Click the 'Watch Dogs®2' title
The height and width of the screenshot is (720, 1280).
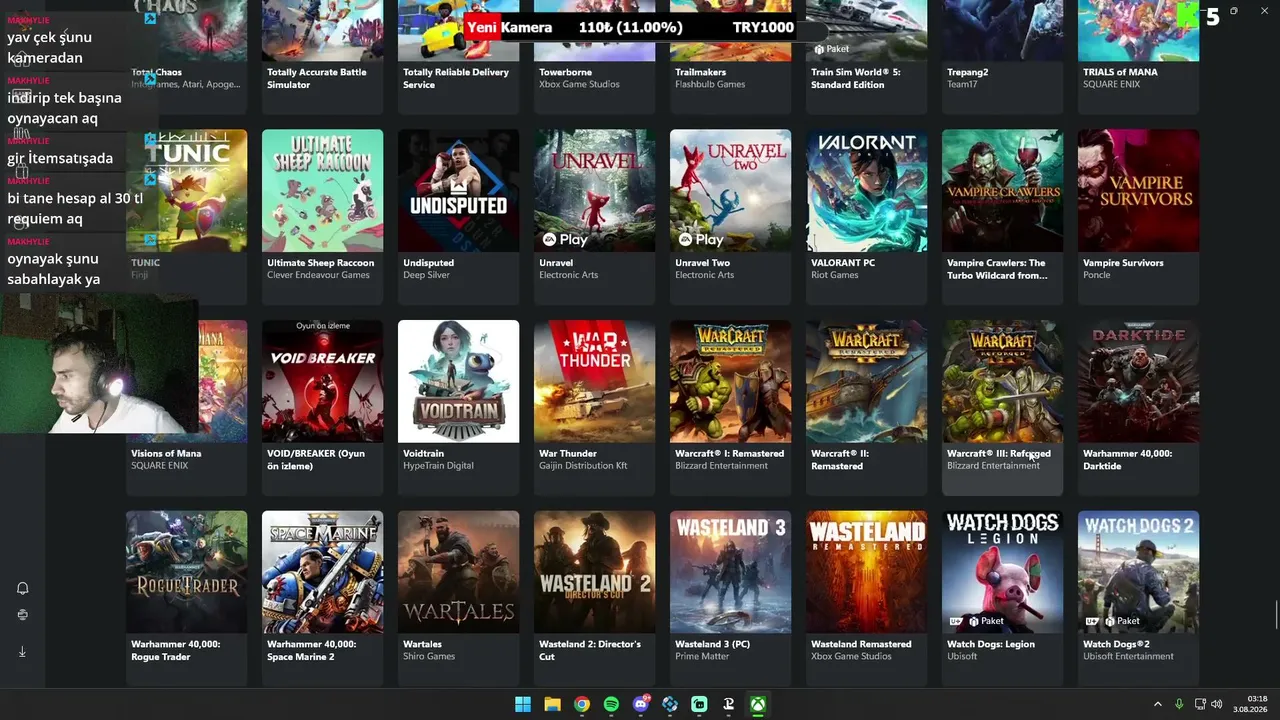point(1116,644)
